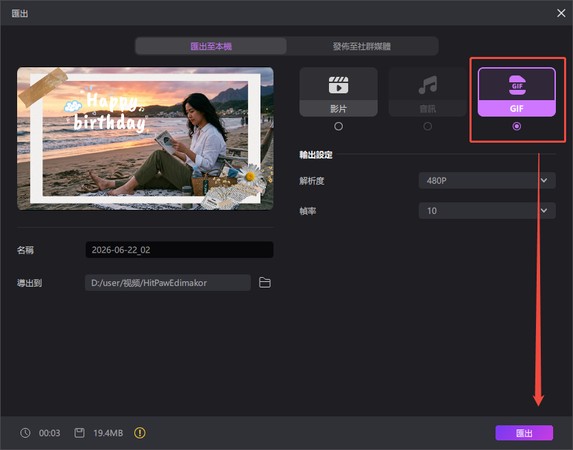Image resolution: width=573 pixels, height=450 pixels.
Task: Click the clock duration icon
Action: (x=25, y=433)
